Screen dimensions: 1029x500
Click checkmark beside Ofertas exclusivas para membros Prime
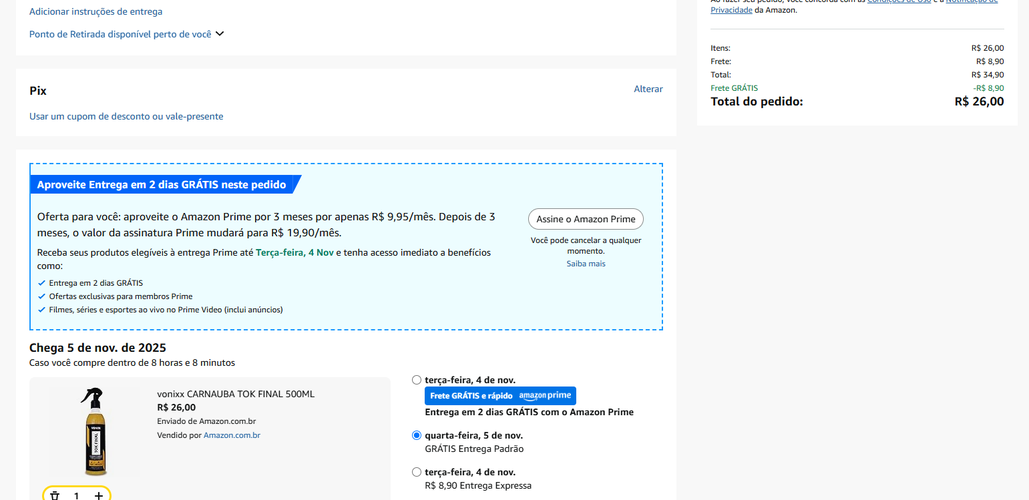point(42,297)
